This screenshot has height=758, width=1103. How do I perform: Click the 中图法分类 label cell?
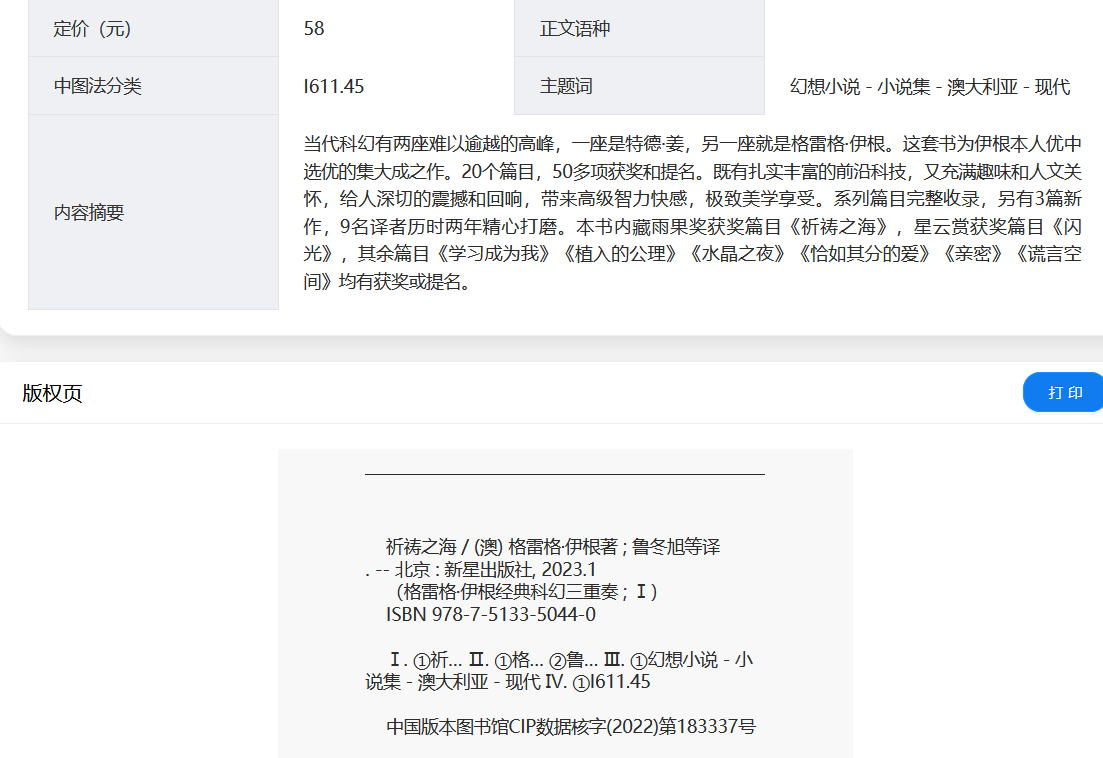[153, 86]
